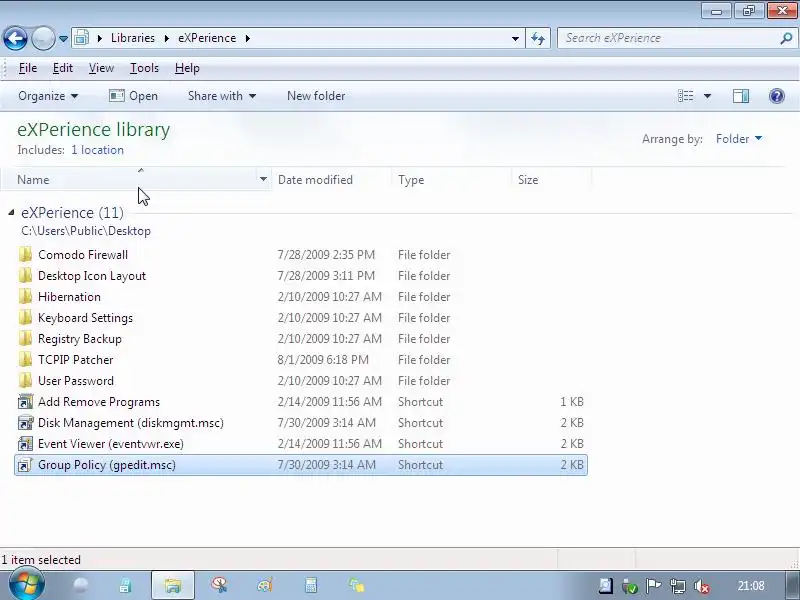Viewport: 800px width, 600px height.
Task: Click the Libraries root icon in address bar
Action: tap(82, 38)
